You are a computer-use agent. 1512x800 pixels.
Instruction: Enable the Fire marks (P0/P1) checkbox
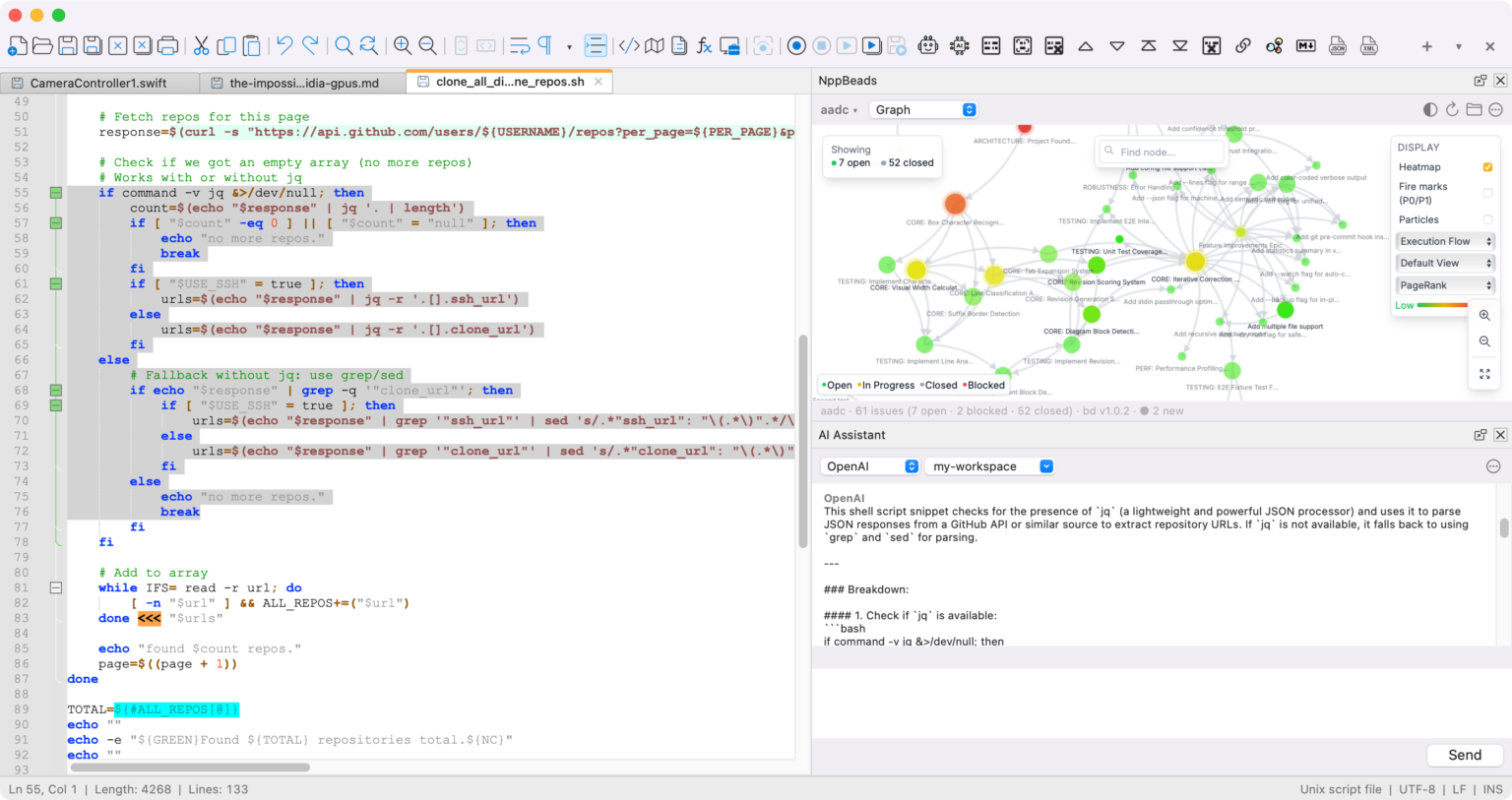[x=1488, y=193]
